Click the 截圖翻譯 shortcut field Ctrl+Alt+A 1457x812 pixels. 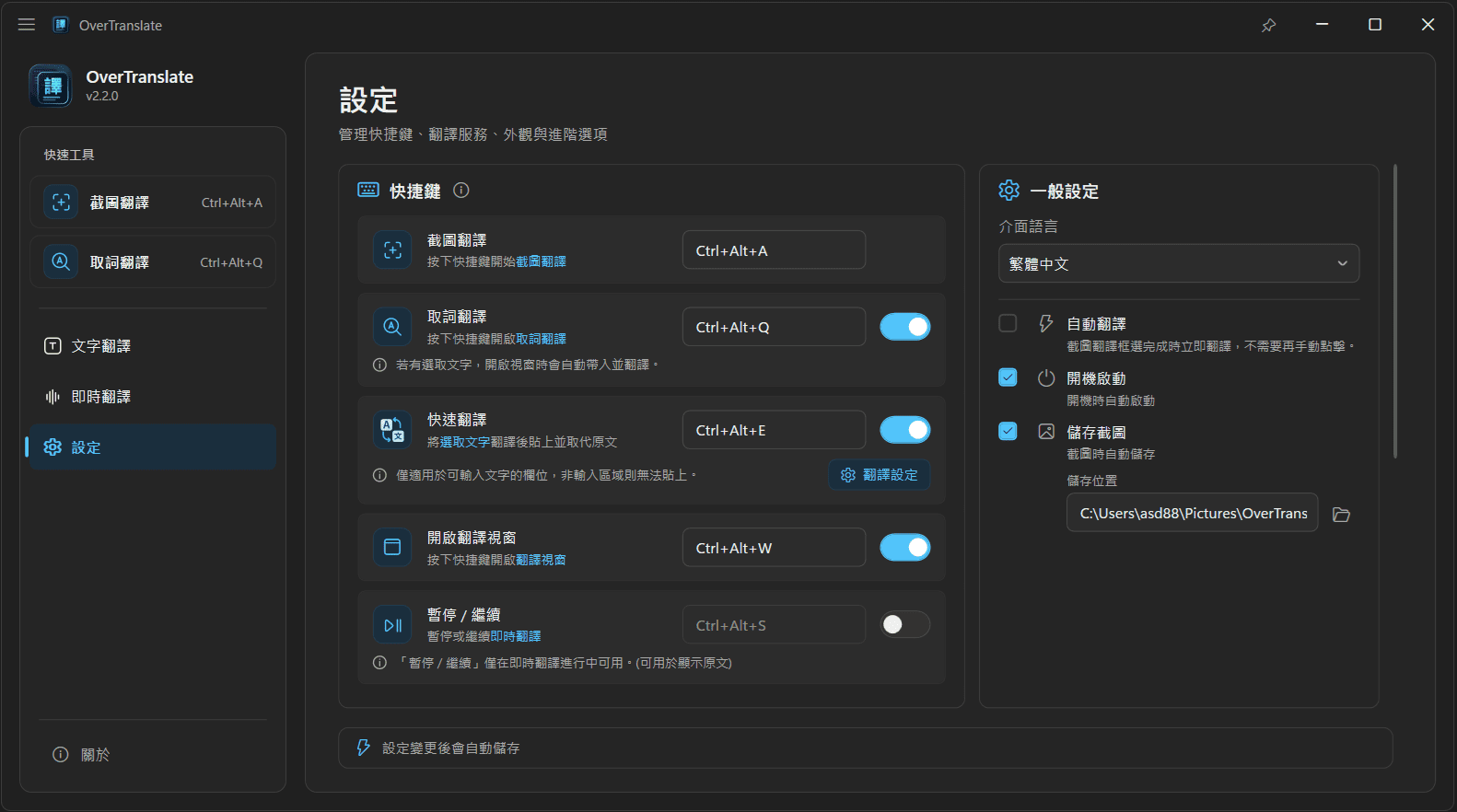[774, 250]
